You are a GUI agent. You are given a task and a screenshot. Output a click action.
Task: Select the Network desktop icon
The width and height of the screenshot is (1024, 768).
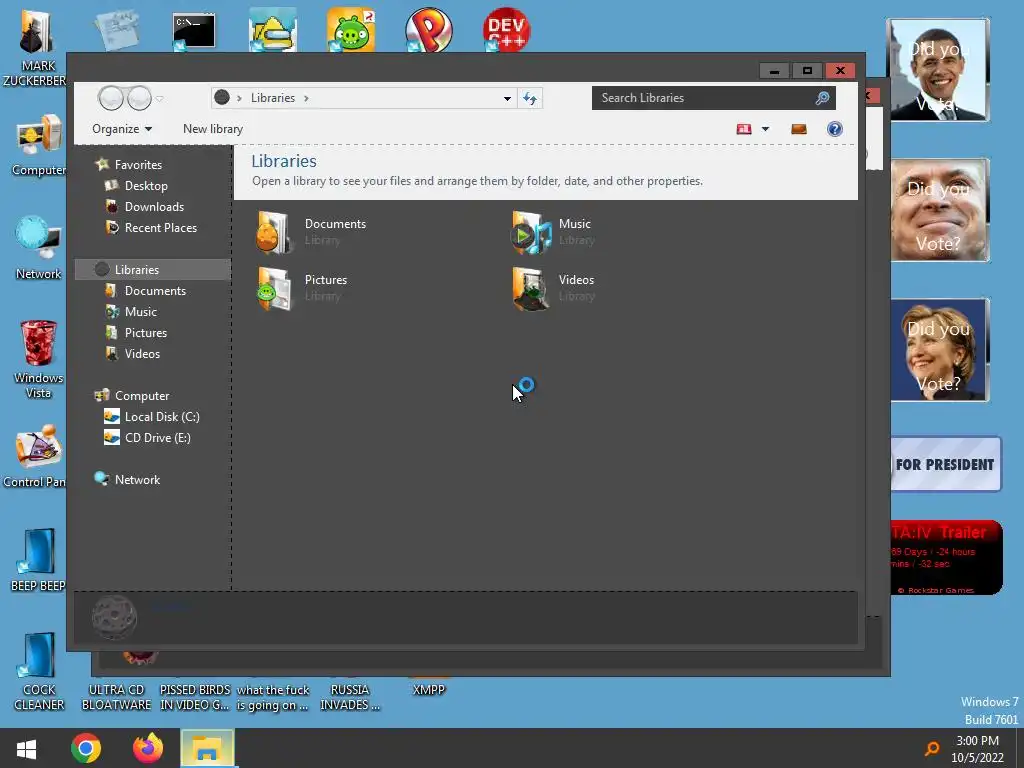click(39, 248)
